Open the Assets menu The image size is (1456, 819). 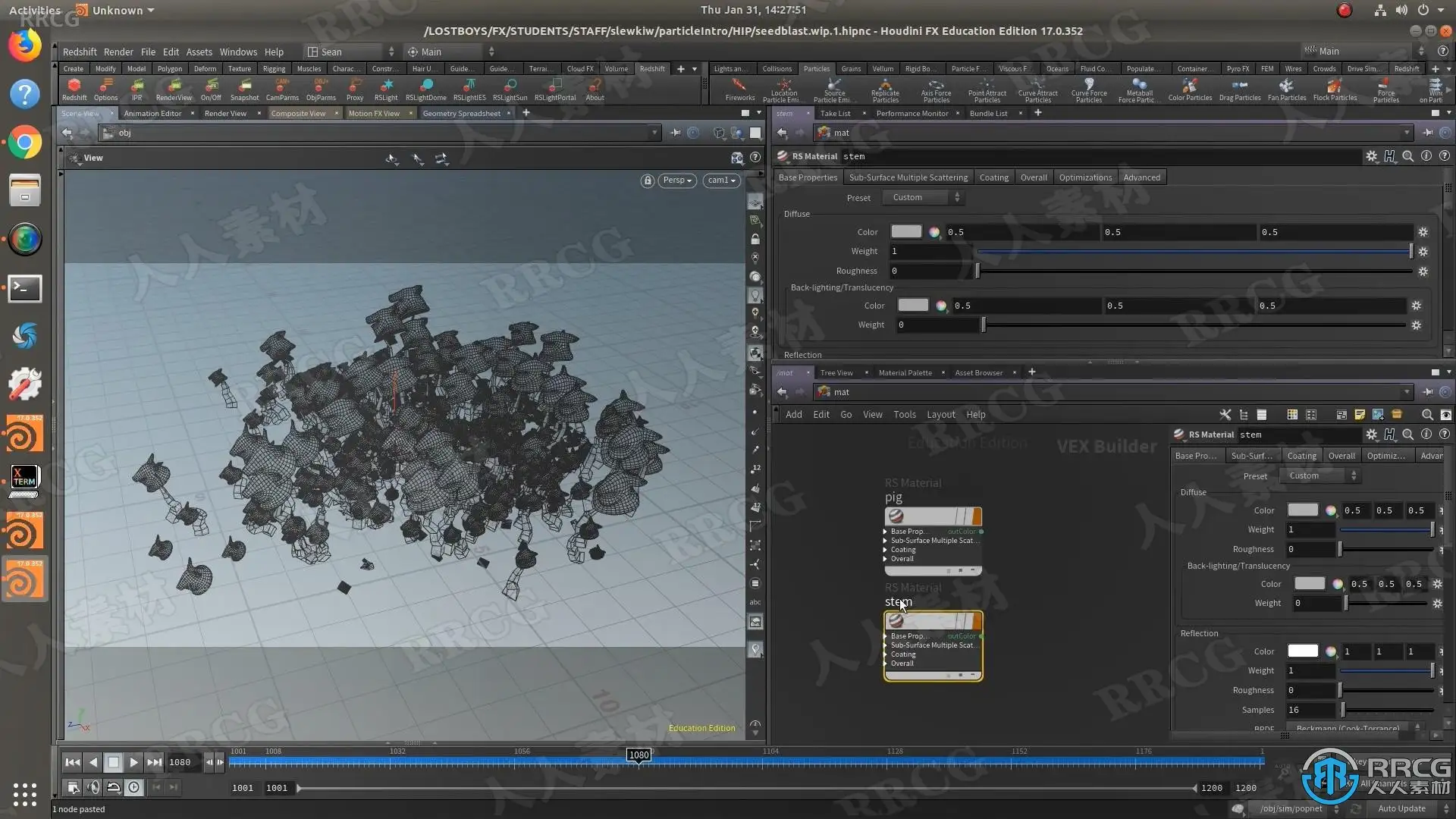(x=199, y=52)
